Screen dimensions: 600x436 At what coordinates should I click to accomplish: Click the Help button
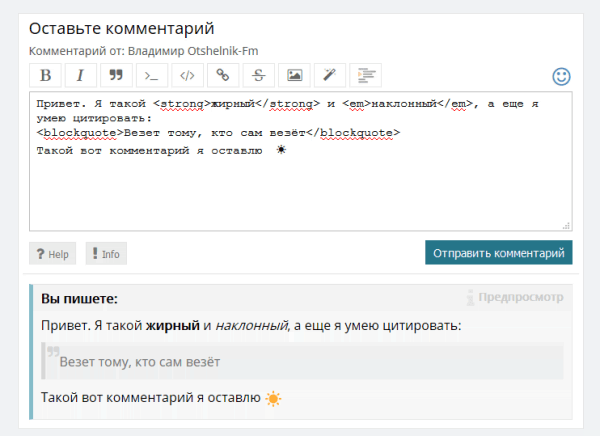point(52,254)
